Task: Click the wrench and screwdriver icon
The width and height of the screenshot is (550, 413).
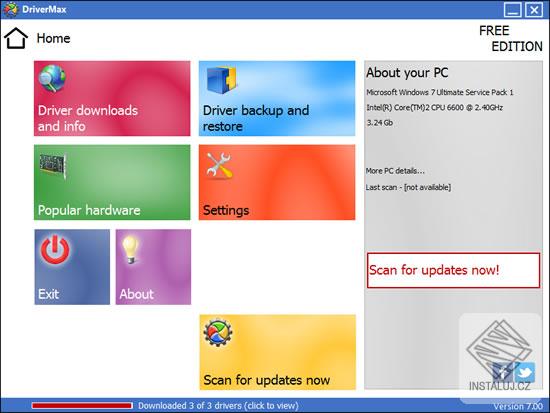Action: tap(219, 165)
